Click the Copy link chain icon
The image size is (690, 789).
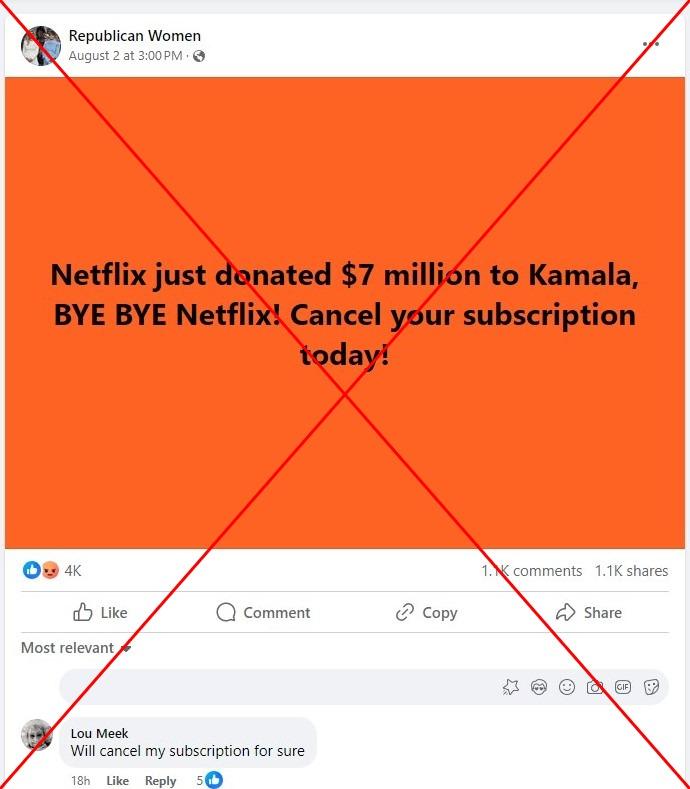405,612
